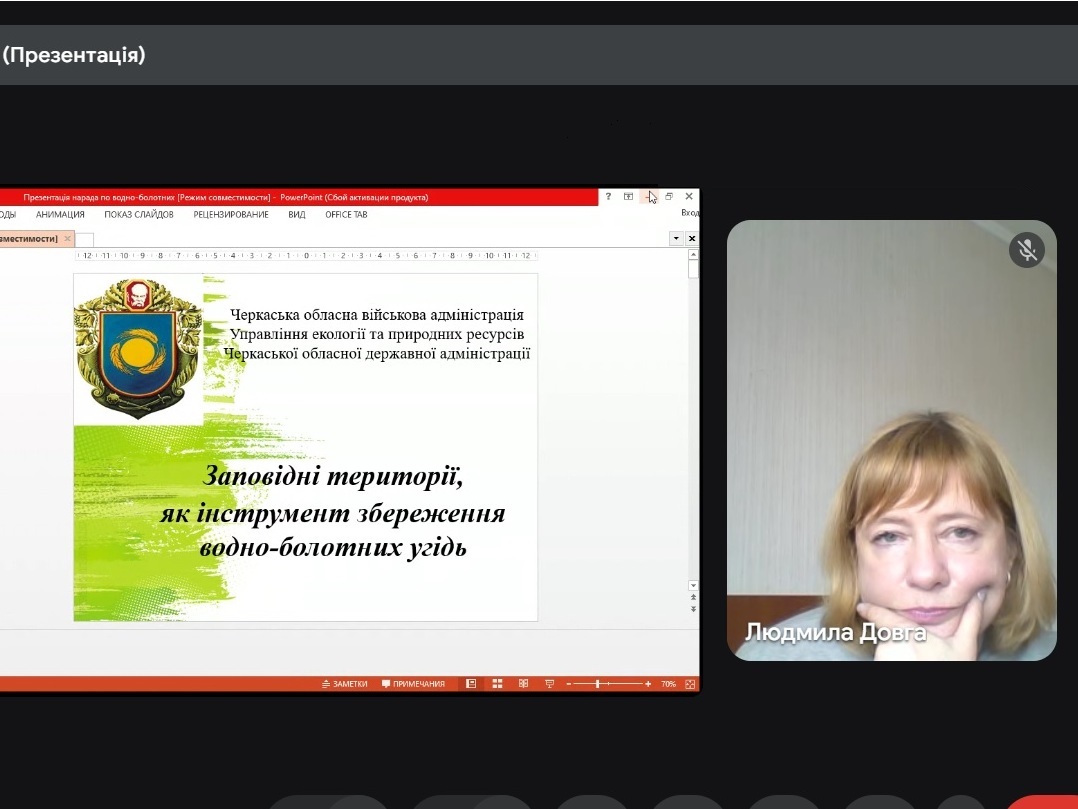Close the document tab in Office Tab bar
The height and width of the screenshot is (809, 1078).
coord(68,239)
